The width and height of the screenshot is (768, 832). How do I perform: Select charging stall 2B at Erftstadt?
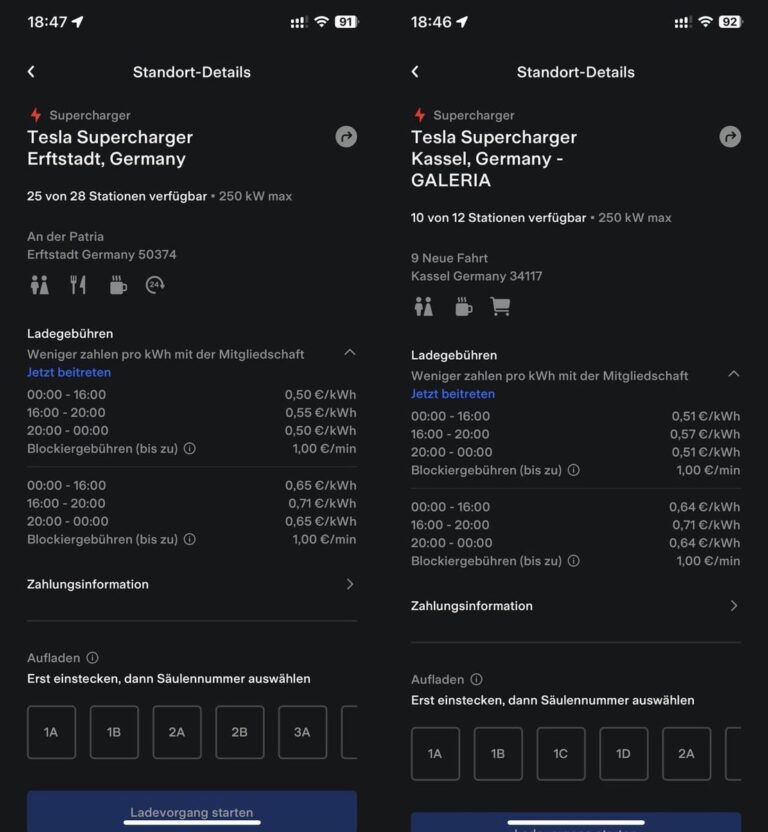(239, 732)
